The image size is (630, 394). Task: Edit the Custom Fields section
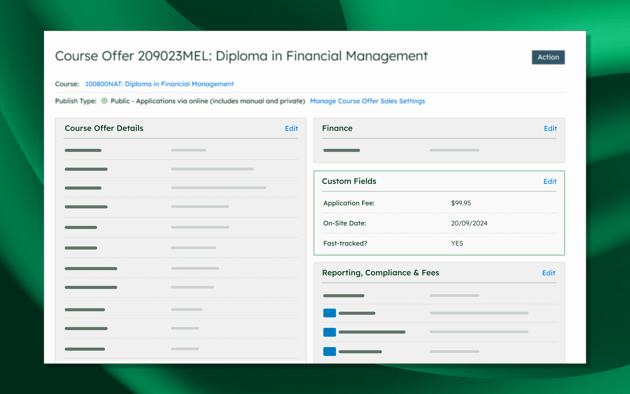click(x=550, y=182)
